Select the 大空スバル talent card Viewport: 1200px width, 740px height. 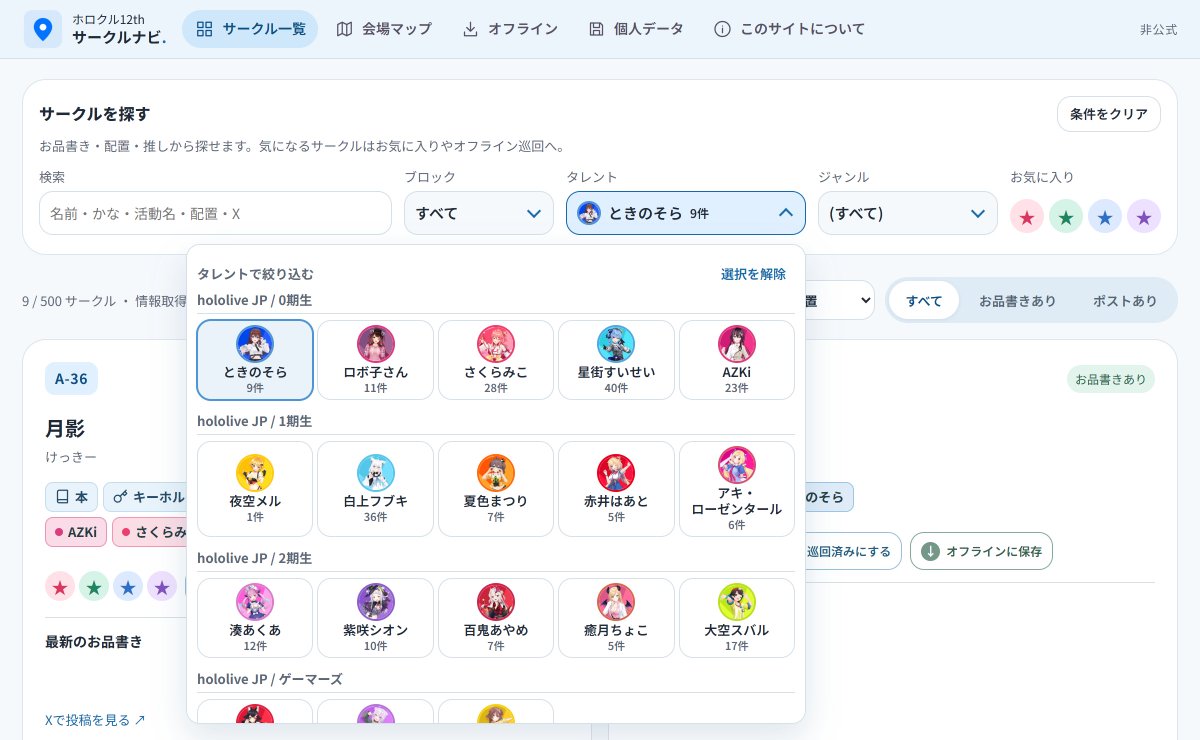coord(737,618)
